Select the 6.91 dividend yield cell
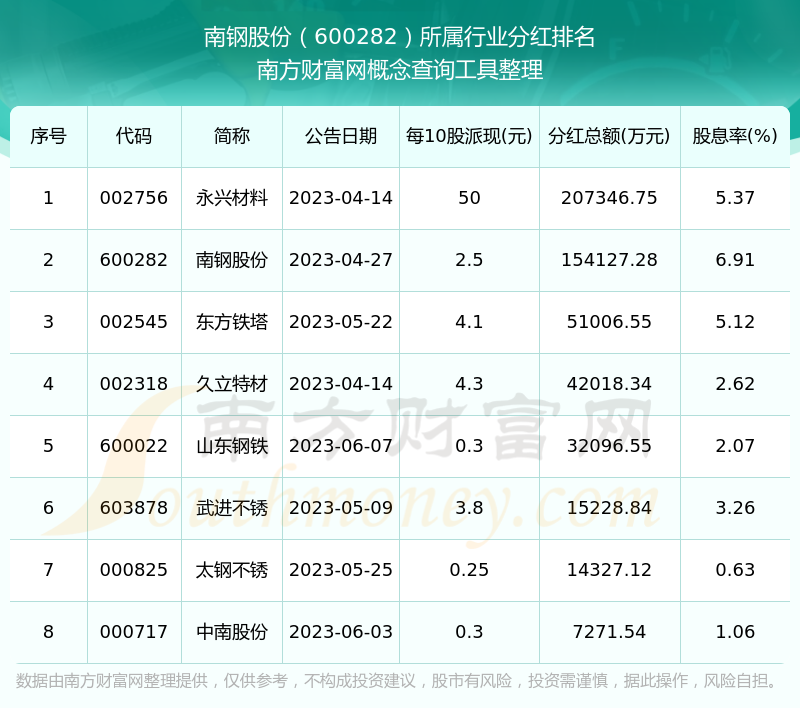Image resolution: width=800 pixels, height=708 pixels. (x=734, y=260)
